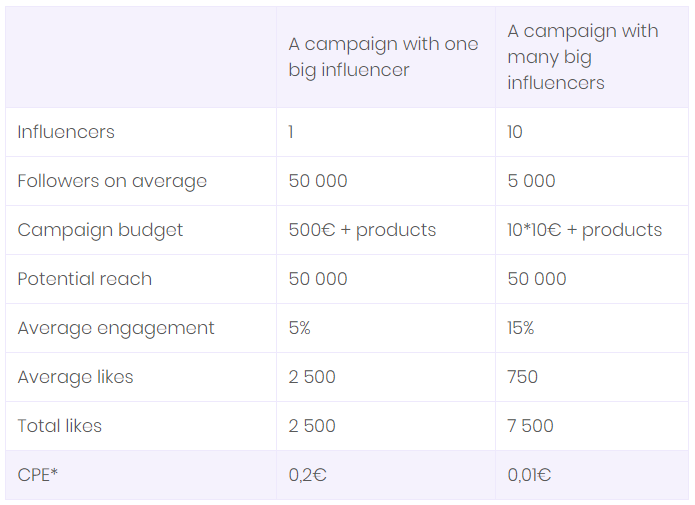Select the "Total likes" row label
The height and width of the screenshot is (505, 695).
pyautogui.click(x=60, y=426)
